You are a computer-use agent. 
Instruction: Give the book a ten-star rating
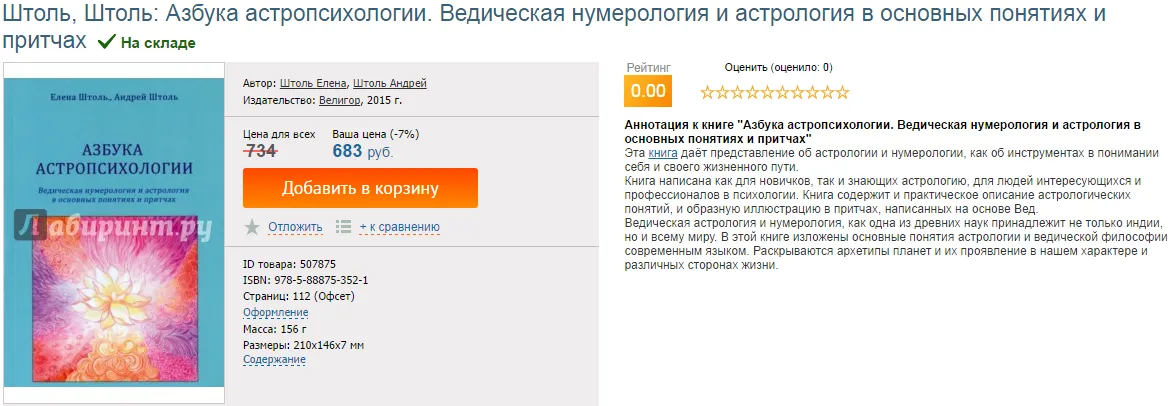coord(842,93)
